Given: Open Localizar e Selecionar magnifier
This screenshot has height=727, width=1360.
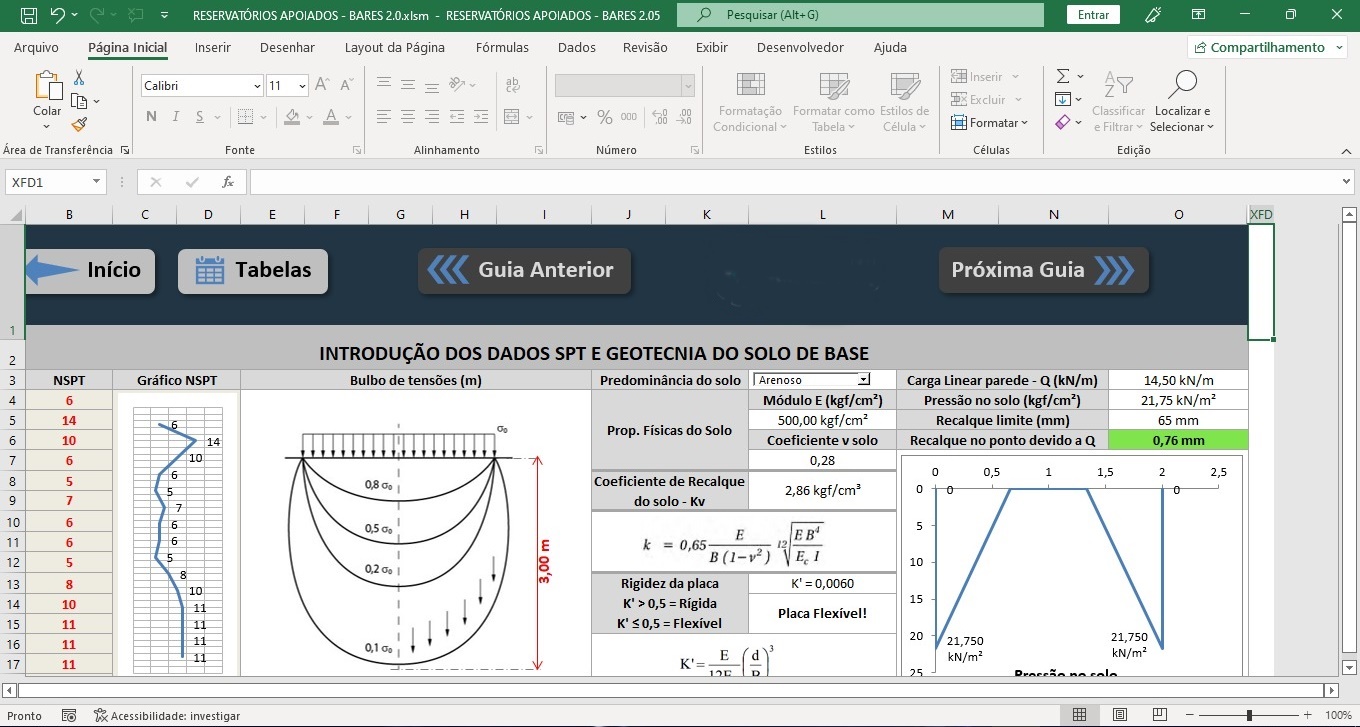Looking at the screenshot, I should 1182,101.
